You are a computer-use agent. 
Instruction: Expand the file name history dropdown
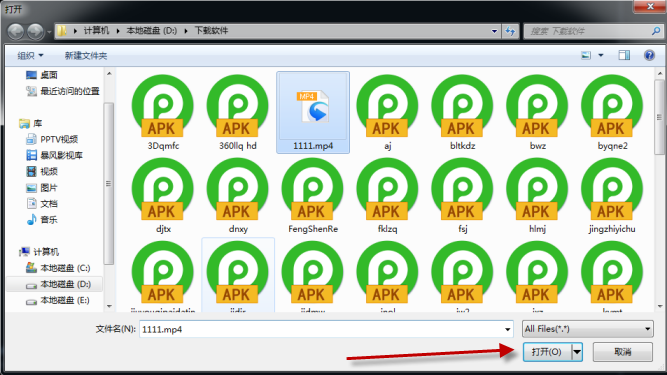(507, 329)
